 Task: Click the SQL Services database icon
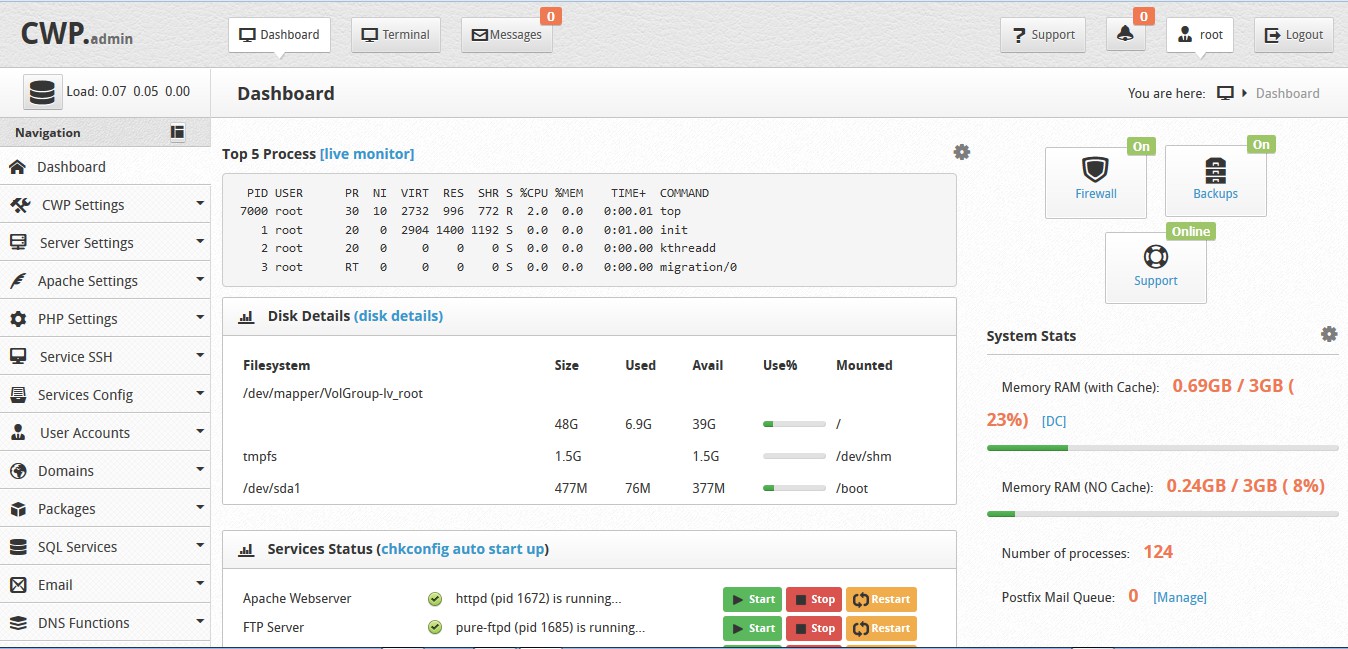(18, 547)
